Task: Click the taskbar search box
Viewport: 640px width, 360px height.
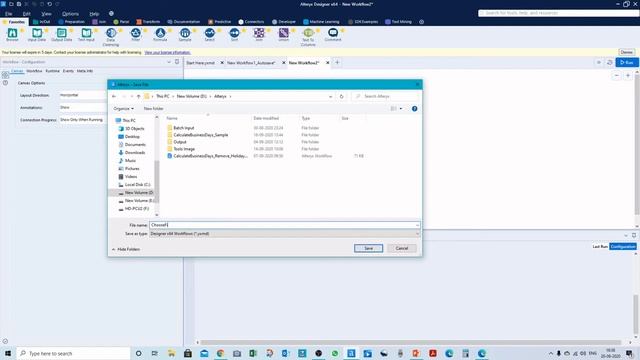Action: [73, 353]
